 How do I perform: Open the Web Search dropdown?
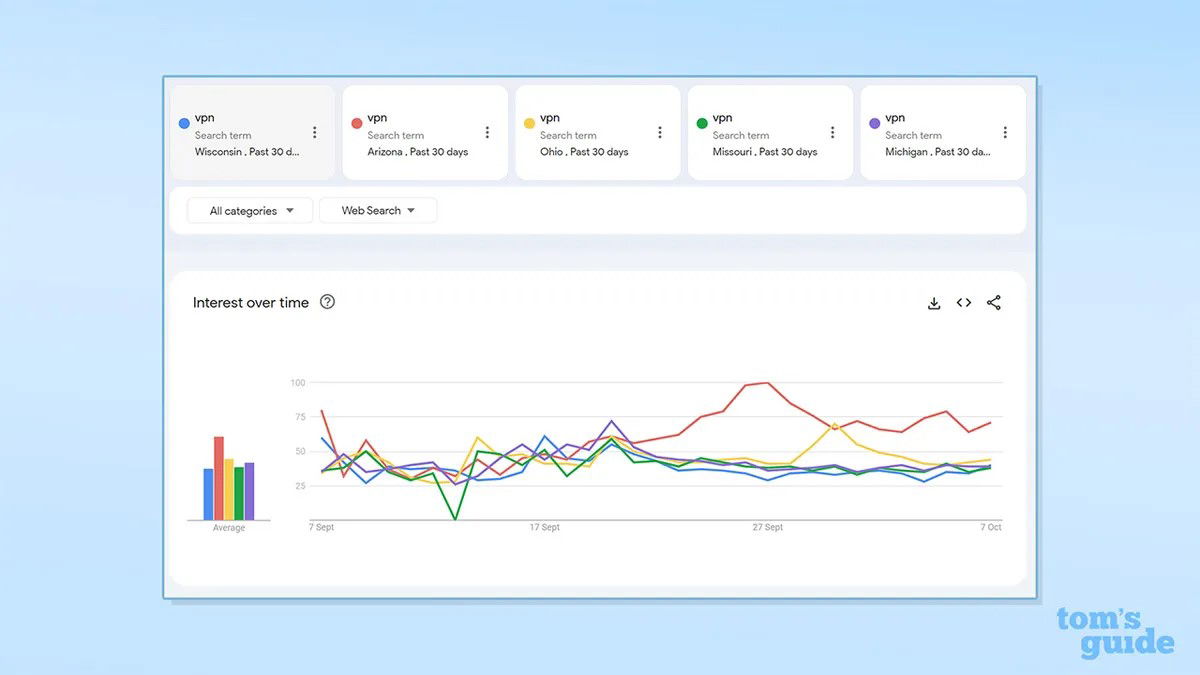378,210
